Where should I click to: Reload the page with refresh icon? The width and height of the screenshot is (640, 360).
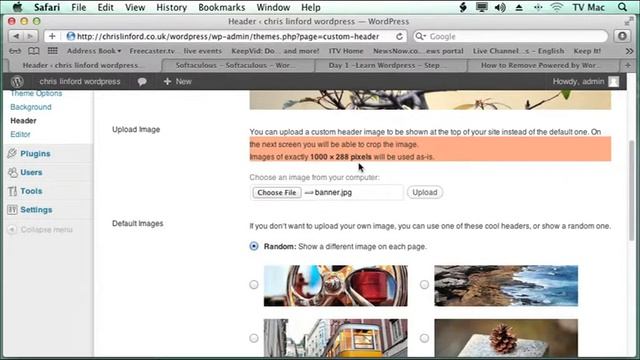[x=399, y=36]
